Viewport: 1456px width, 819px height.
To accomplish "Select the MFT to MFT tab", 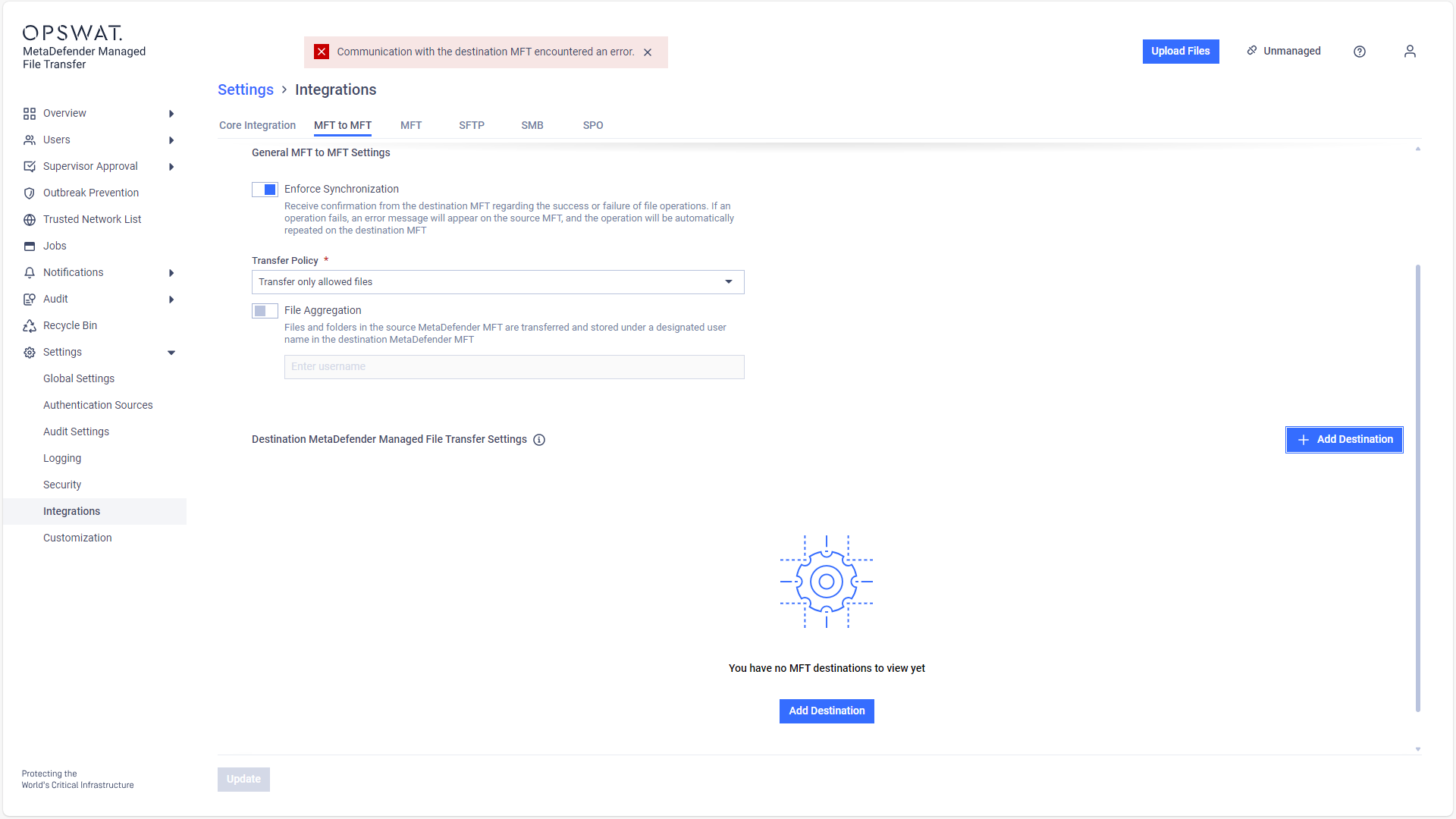I will point(343,125).
